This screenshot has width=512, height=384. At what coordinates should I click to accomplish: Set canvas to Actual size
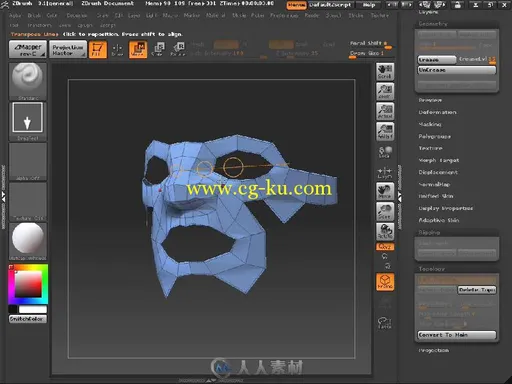click(385, 111)
